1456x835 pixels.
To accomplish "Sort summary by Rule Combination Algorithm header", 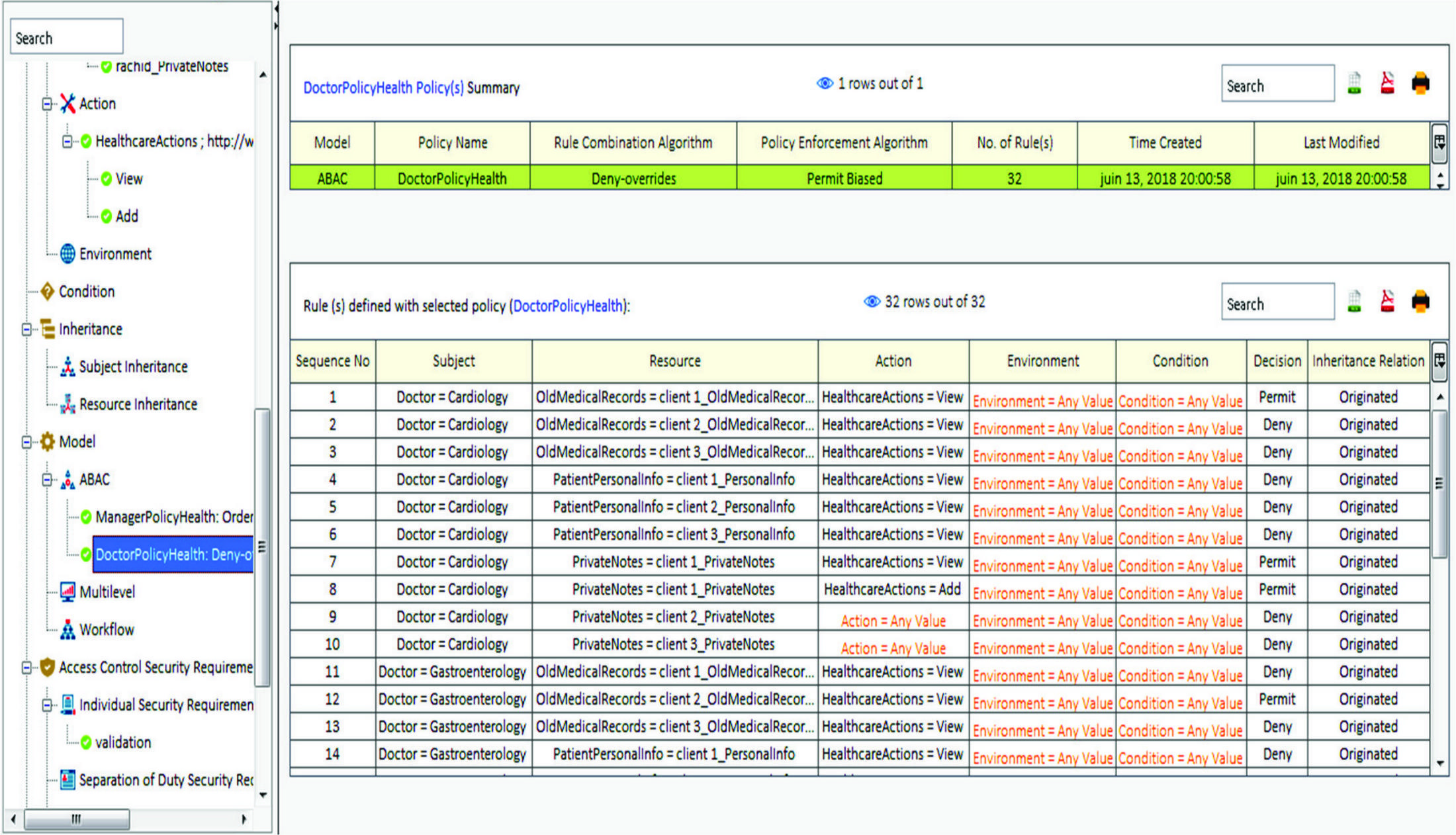I will pos(633,142).
